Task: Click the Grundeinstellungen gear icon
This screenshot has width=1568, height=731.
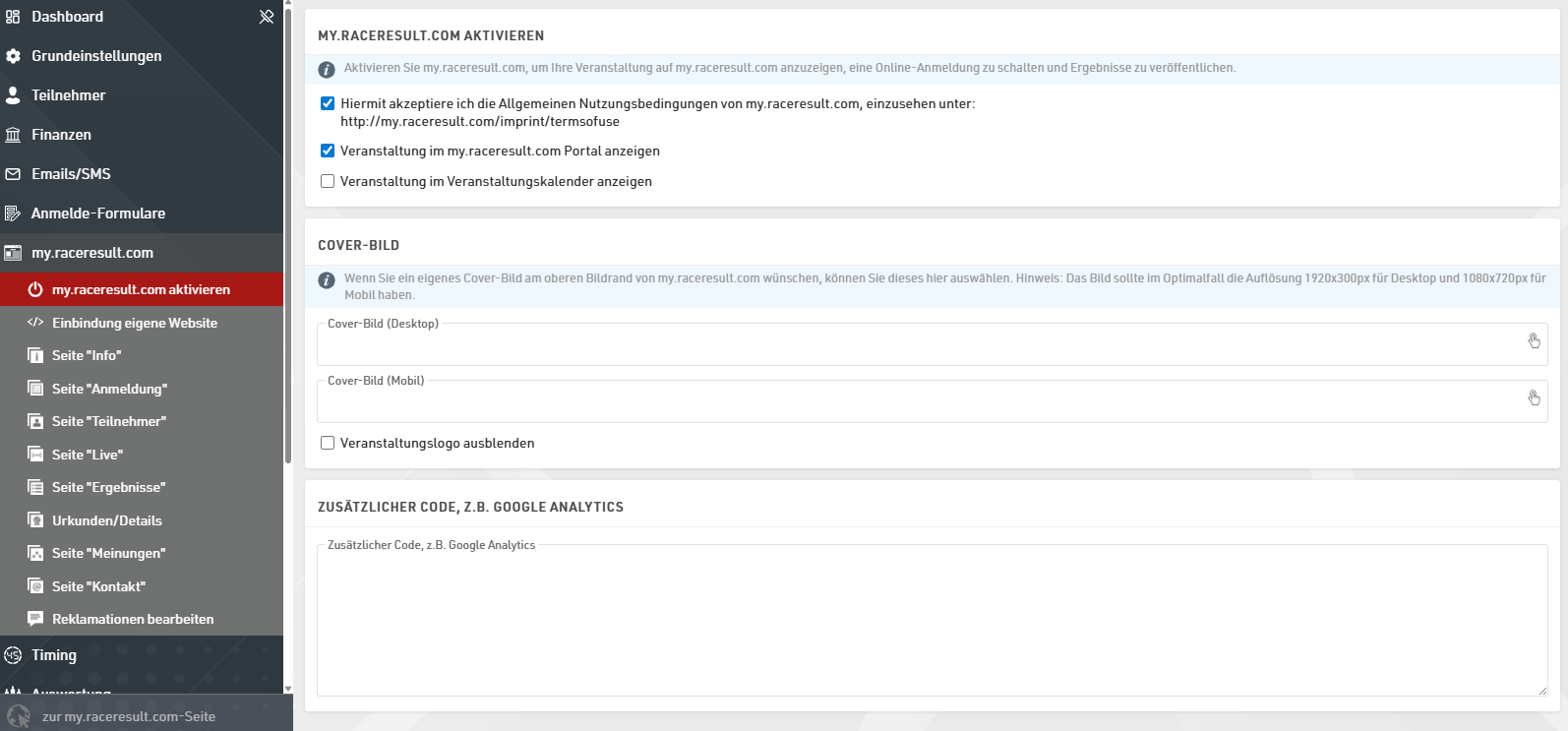Action: point(13,56)
